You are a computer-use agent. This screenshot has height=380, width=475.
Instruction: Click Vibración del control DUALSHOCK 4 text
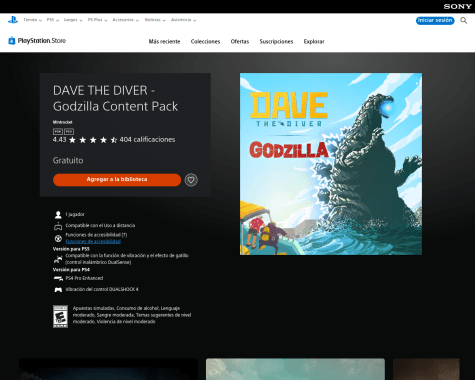pyautogui.click(x=102, y=289)
